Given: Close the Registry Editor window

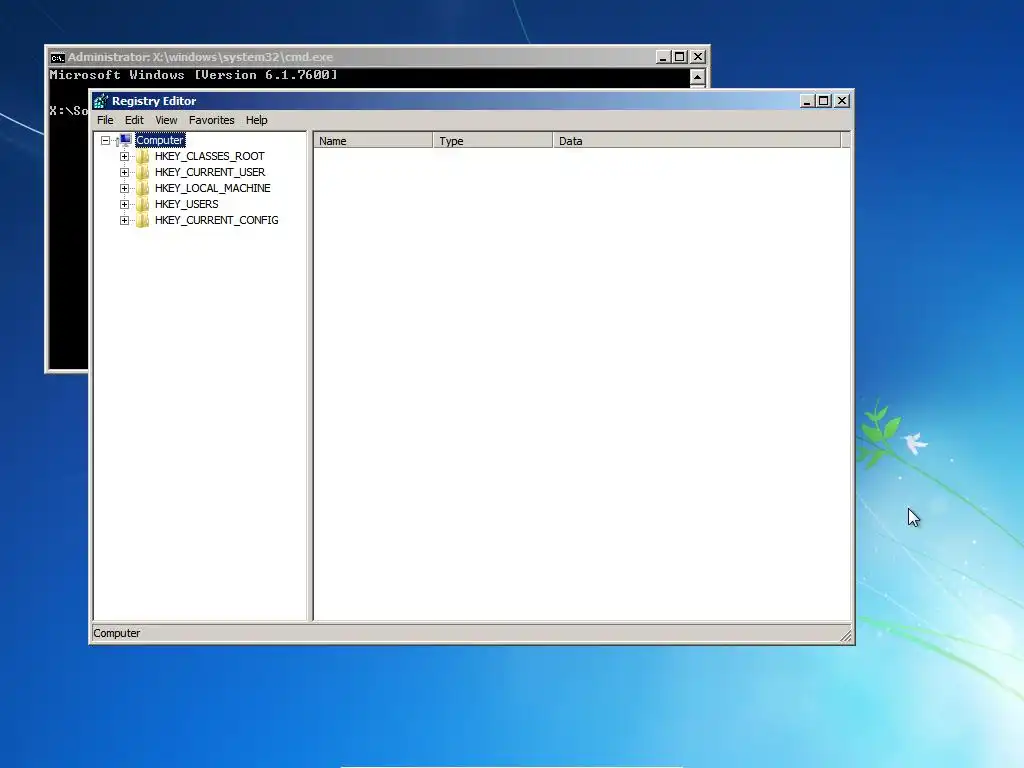Looking at the screenshot, I should point(842,101).
